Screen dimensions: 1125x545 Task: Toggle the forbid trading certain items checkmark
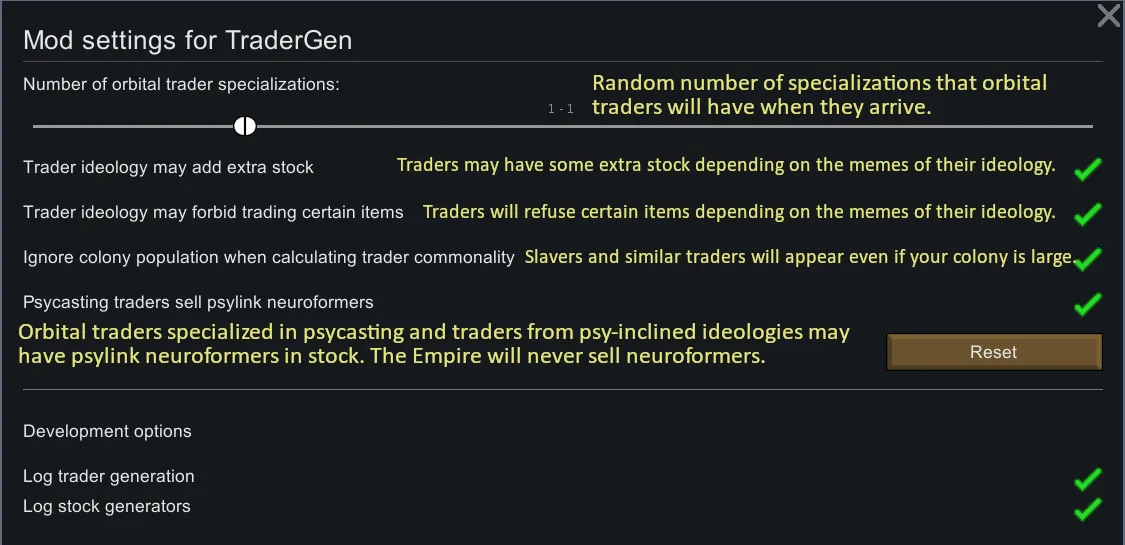pyautogui.click(x=1087, y=213)
